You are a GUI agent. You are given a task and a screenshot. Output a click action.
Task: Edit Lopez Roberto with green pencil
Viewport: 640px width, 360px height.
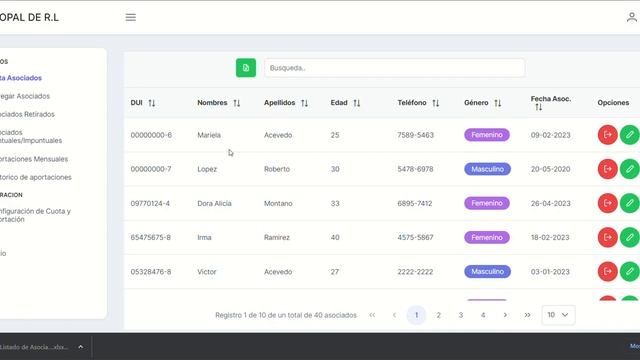coord(629,169)
